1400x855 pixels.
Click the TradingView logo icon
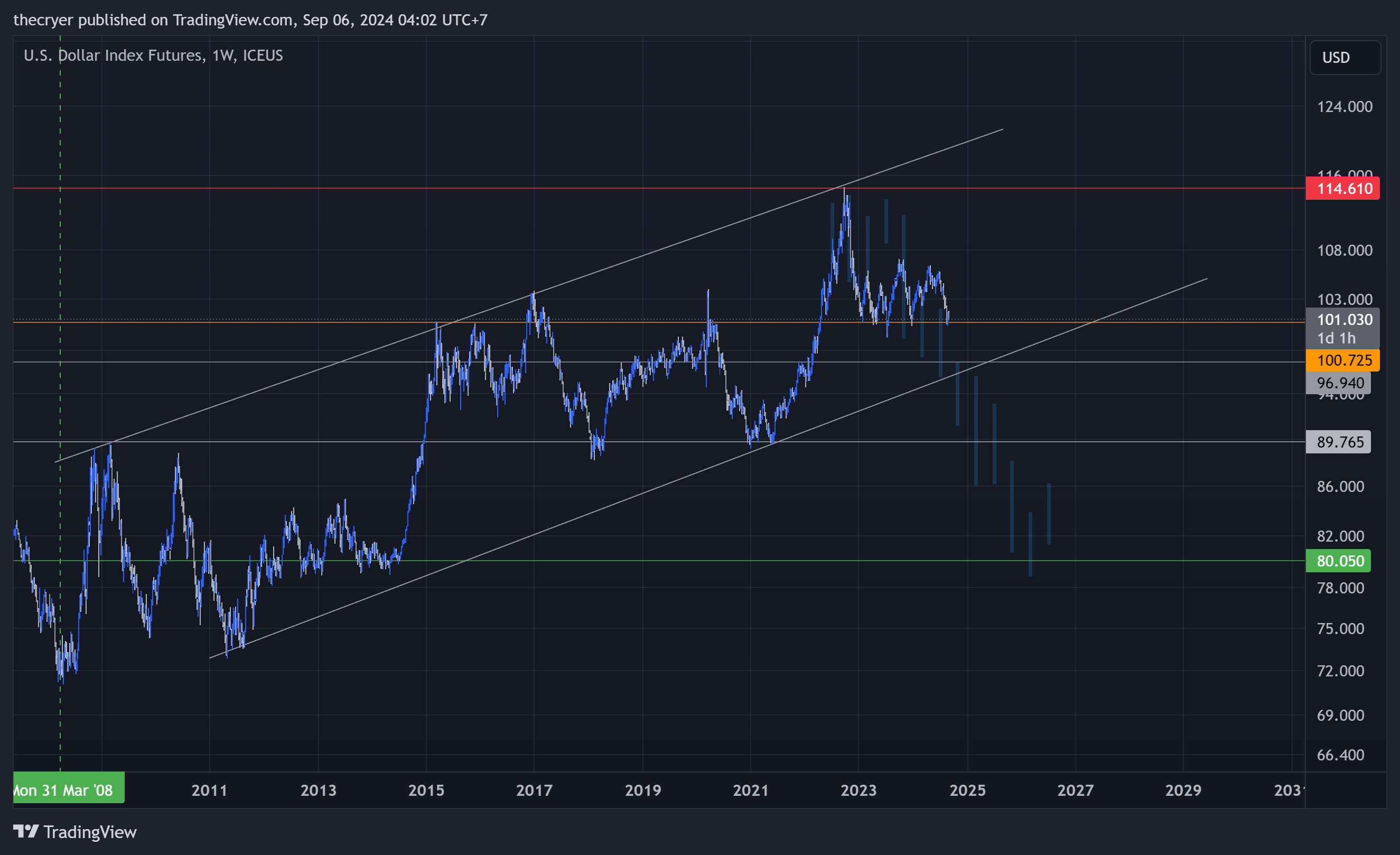26,832
